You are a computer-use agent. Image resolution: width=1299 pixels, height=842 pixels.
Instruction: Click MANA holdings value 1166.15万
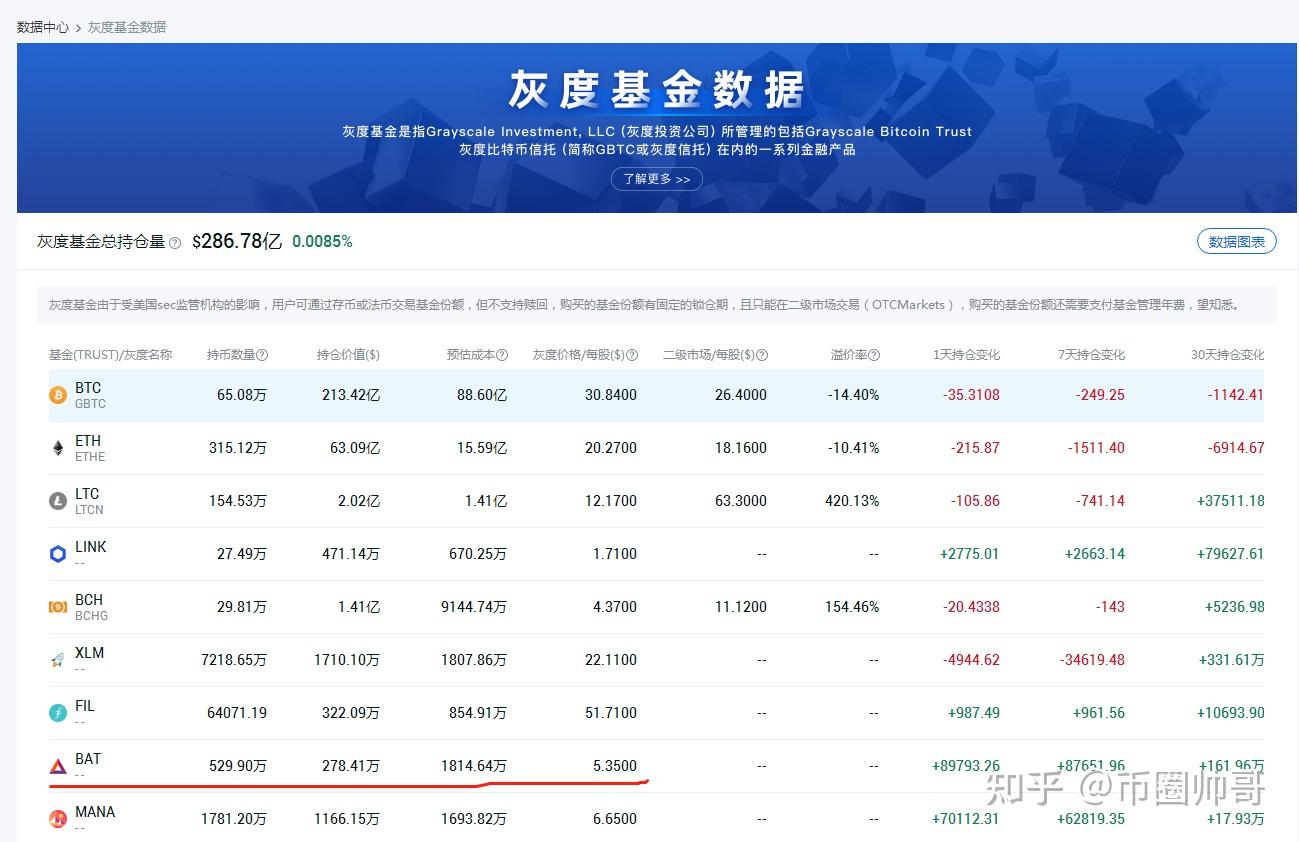(346, 819)
